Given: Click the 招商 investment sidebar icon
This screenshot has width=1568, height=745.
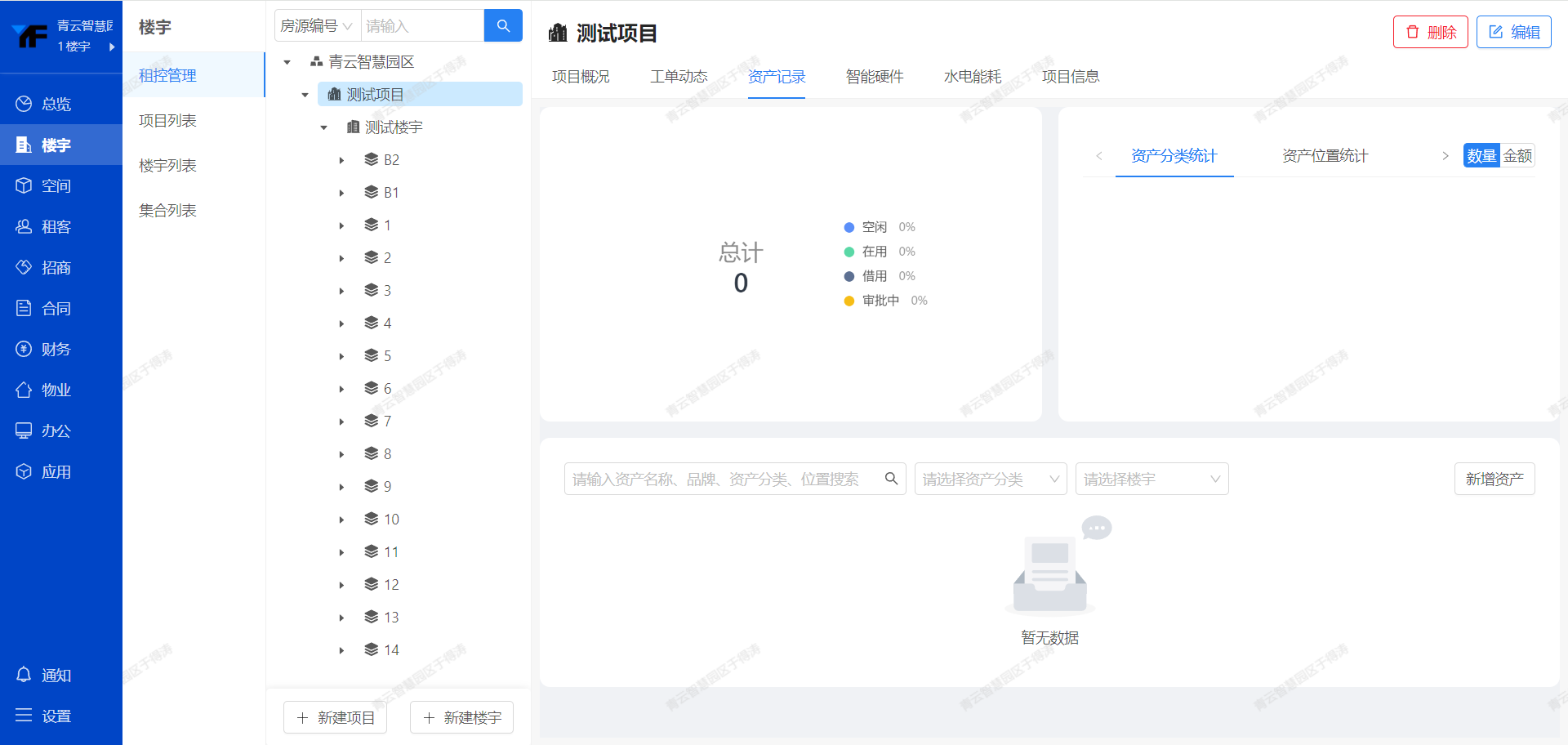Looking at the screenshot, I should tap(24, 267).
